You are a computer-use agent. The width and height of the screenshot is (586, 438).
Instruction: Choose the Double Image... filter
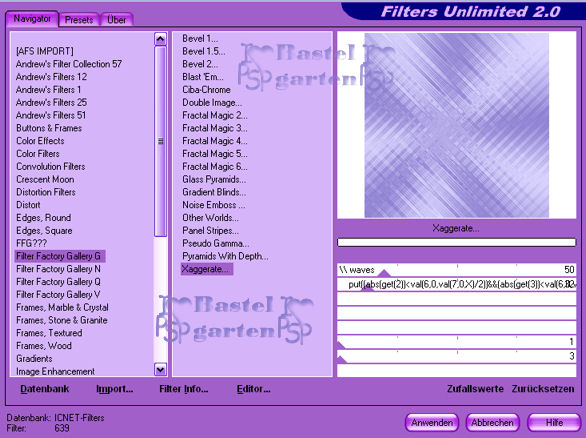pos(212,102)
